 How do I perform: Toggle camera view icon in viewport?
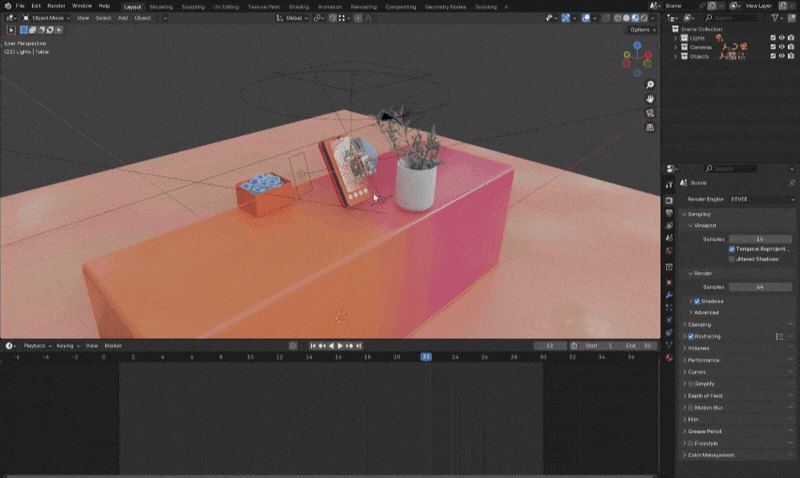pyautogui.click(x=650, y=113)
